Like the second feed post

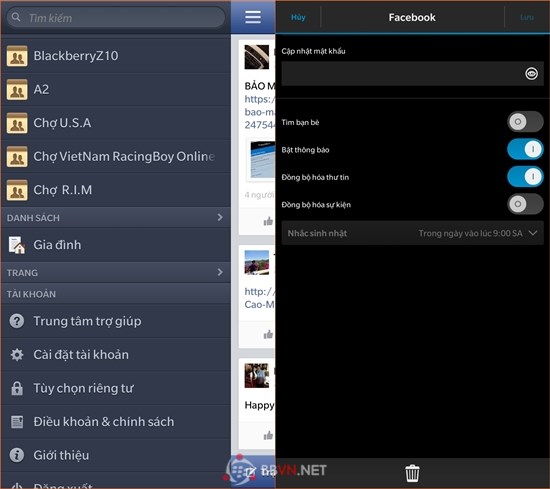(x=268, y=334)
